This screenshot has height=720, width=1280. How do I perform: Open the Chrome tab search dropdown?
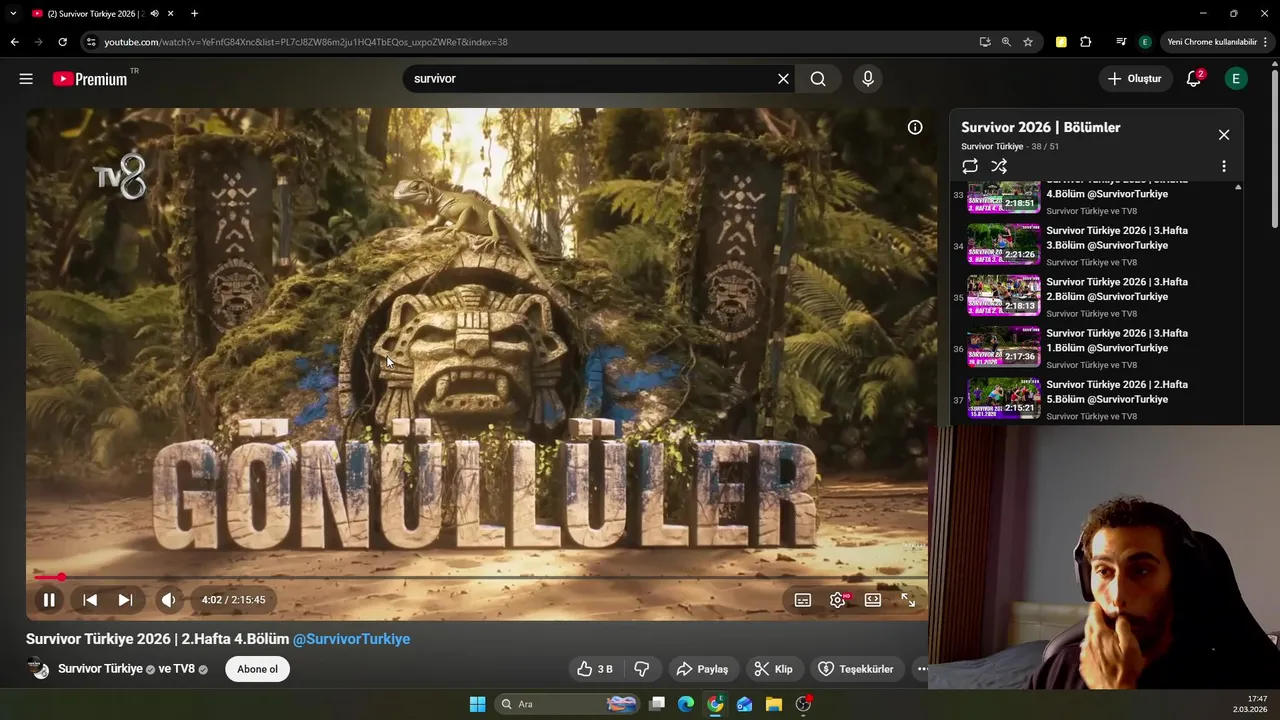click(13, 13)
